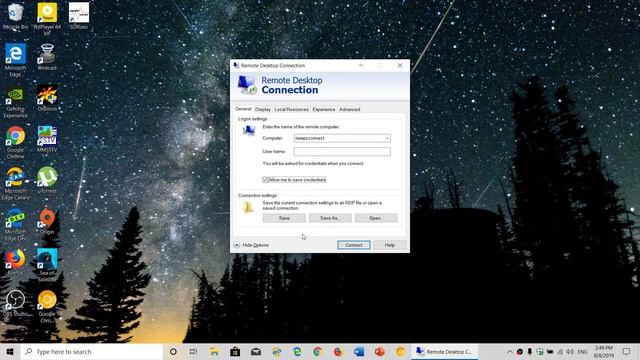
Task: Launch the Origin desktop shortcut
Action: pos(47,220)
